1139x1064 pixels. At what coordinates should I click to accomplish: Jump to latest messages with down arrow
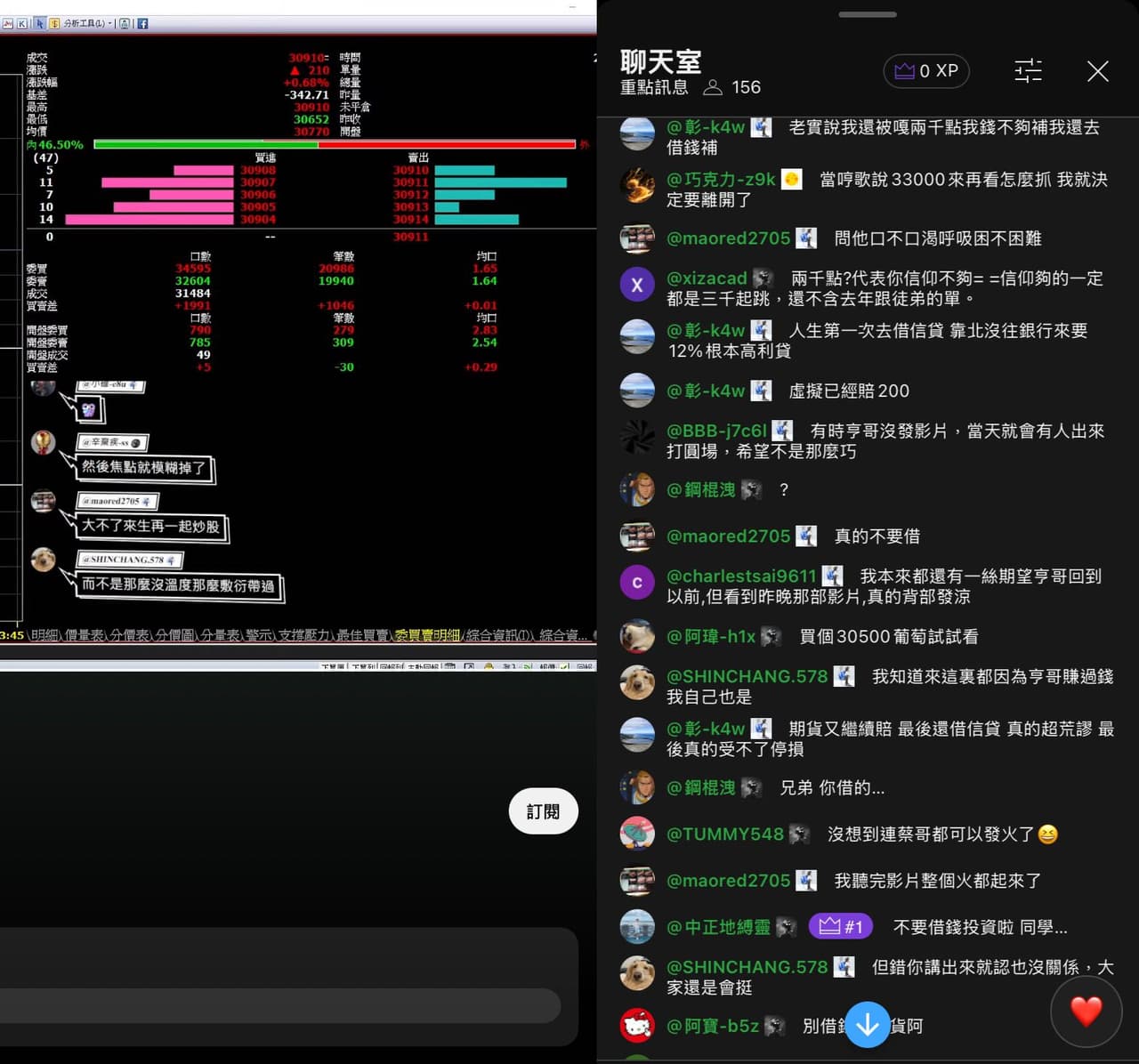(868, 1025)
